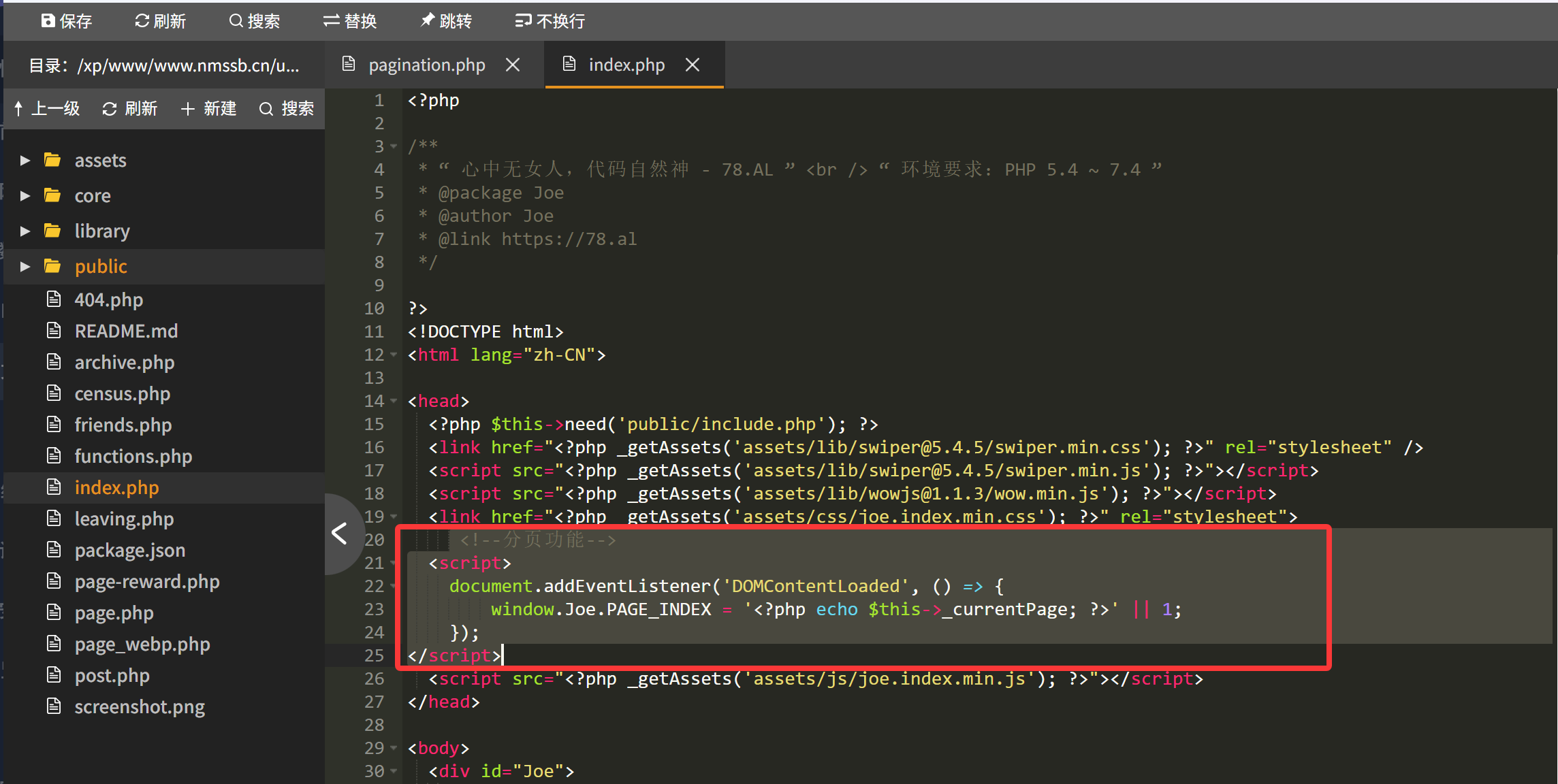This screenshot has height=784, width=1558.
Task: Fold the head tag at line 14
Action: coord(394,401)
